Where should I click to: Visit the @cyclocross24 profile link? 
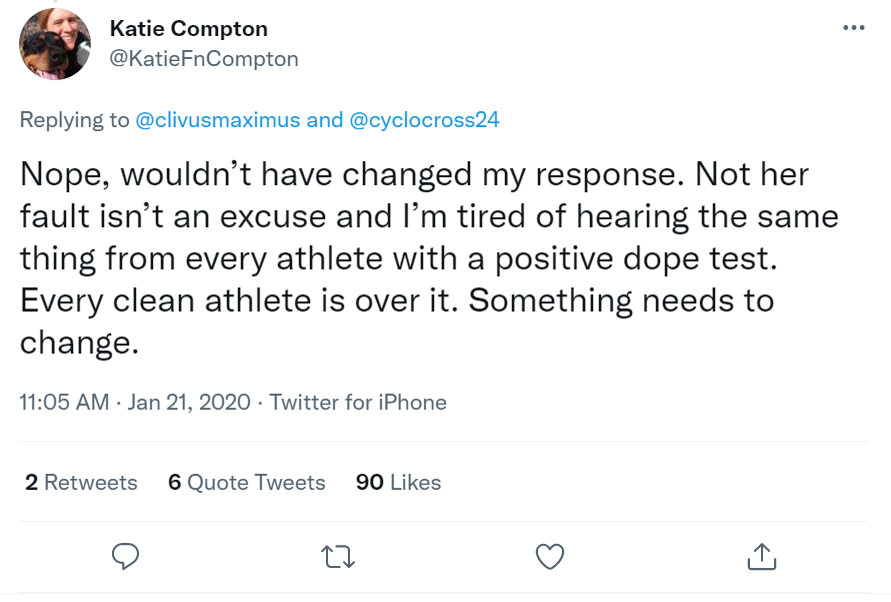click(x=424, y=121)
